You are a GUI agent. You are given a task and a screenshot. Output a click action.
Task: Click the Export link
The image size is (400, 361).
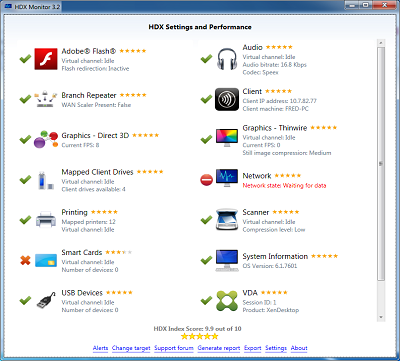coord(253,348)
